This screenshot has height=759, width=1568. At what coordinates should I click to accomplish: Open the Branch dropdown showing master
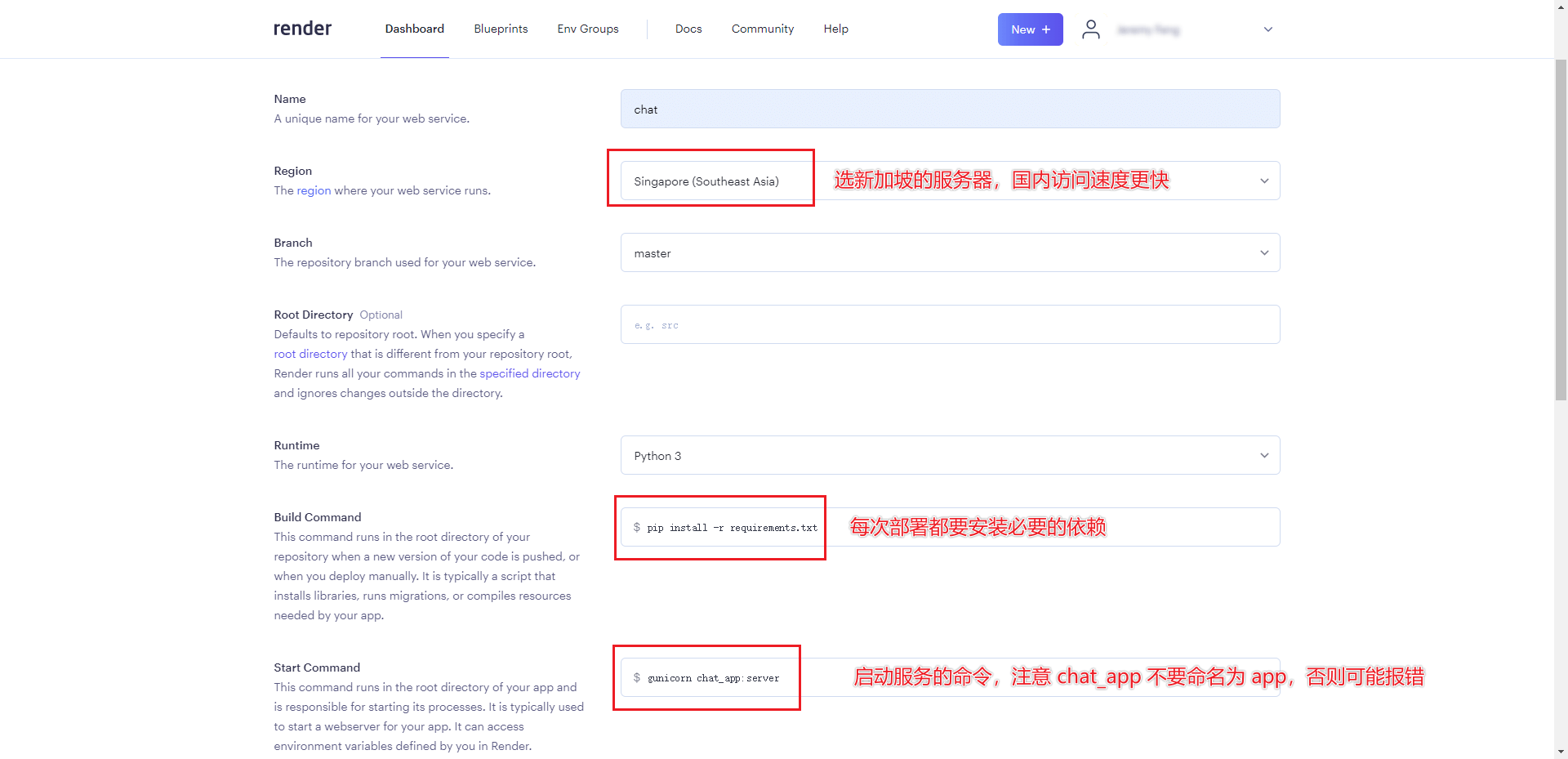click(949, 252)
